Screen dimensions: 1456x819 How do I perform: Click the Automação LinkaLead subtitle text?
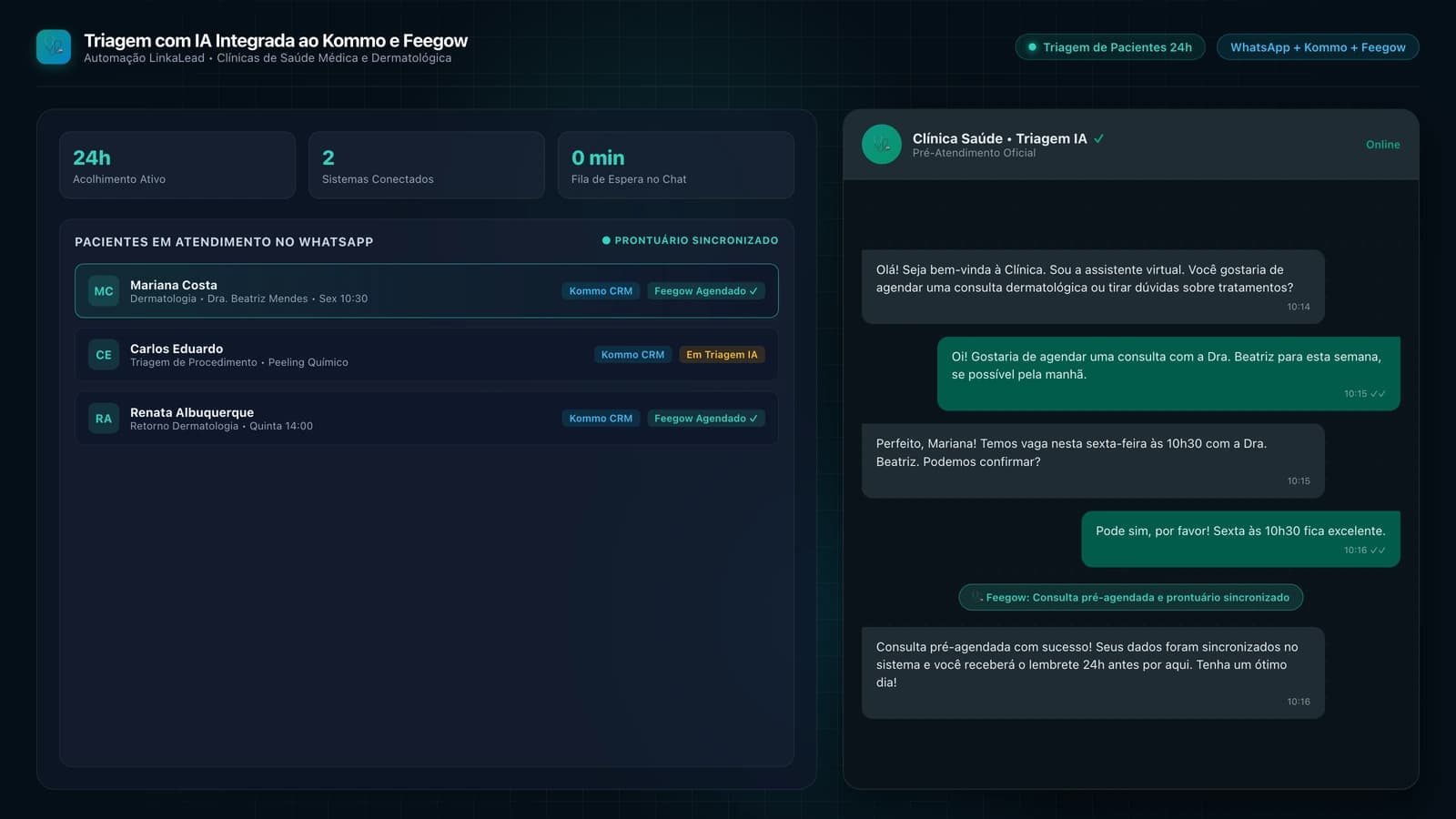click(268, 58)
